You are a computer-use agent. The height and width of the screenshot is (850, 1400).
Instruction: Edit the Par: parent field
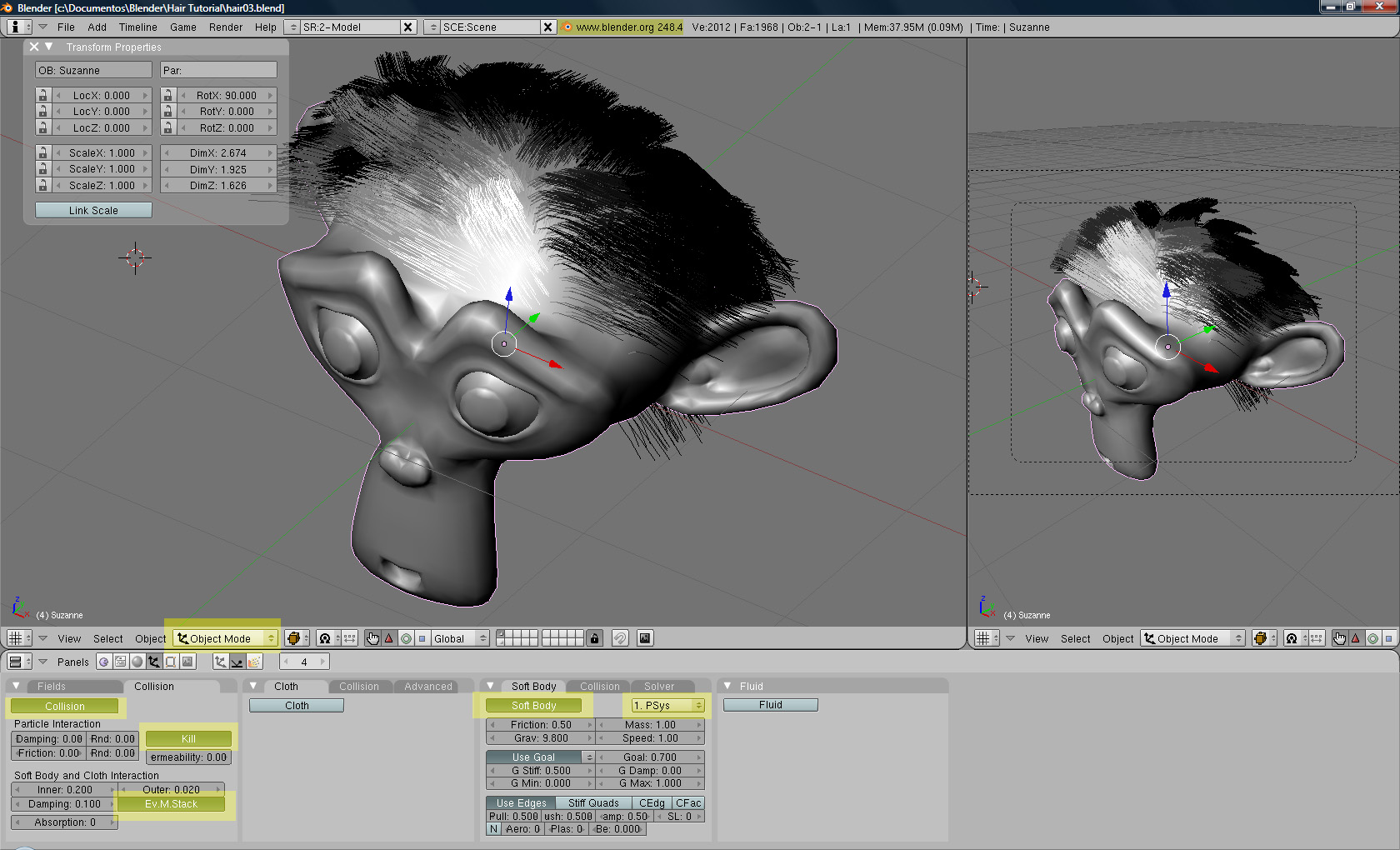click(218, 71)
